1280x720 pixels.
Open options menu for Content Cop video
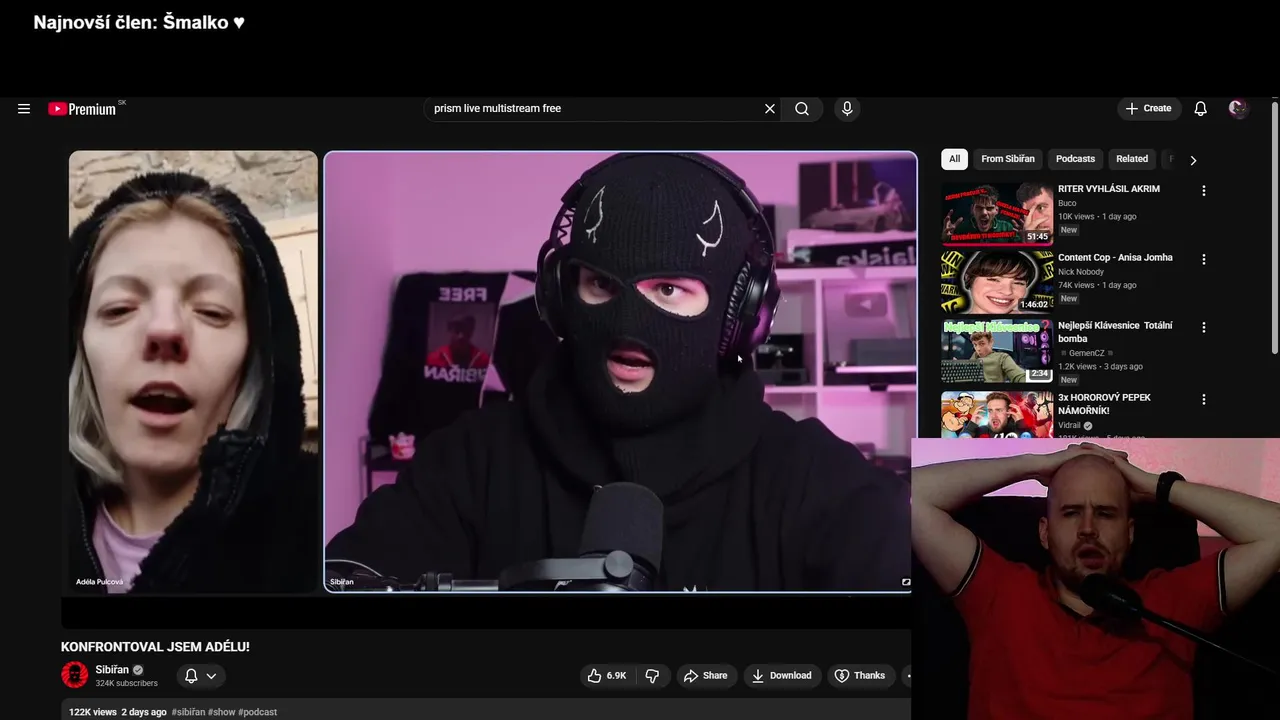coord(1204,260)
